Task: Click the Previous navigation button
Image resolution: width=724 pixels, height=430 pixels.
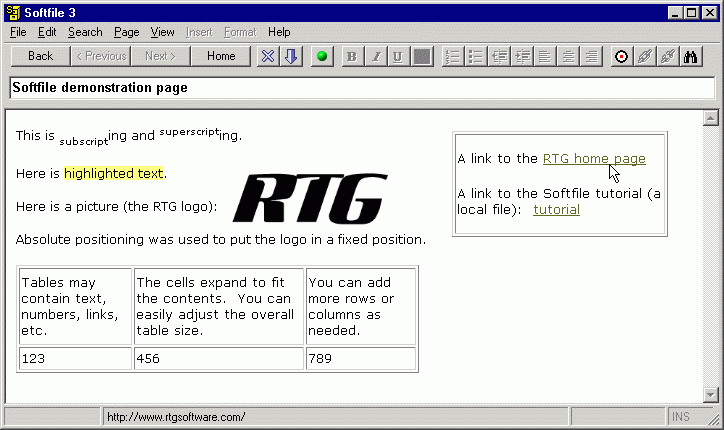Action: (x=101, y=56)
